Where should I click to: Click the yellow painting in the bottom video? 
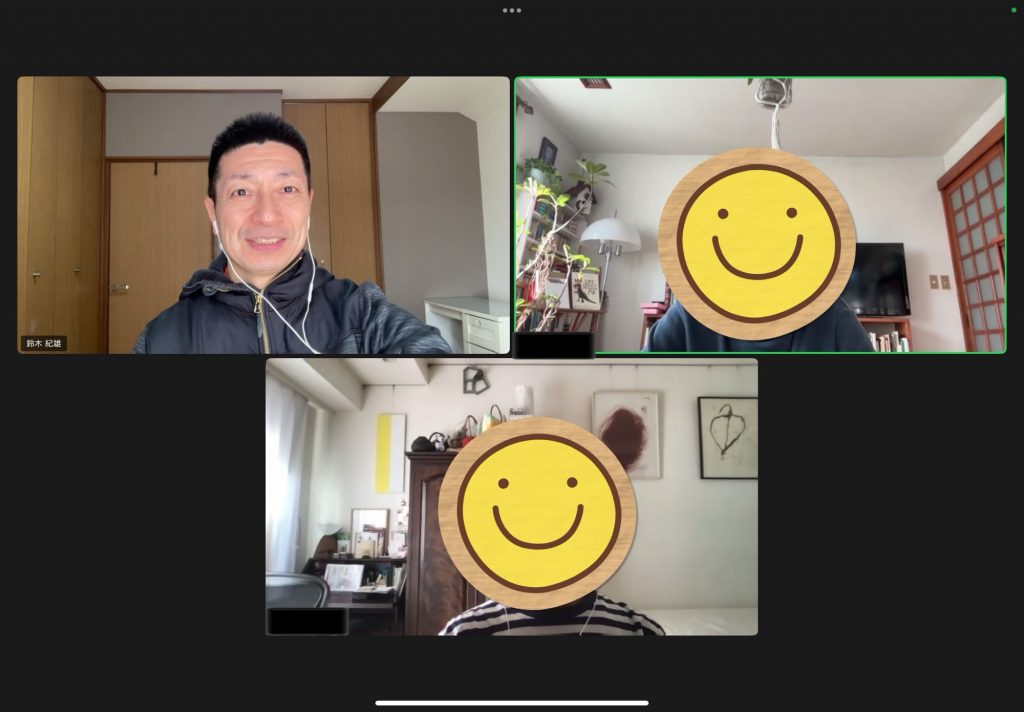(x=390, y=452)
